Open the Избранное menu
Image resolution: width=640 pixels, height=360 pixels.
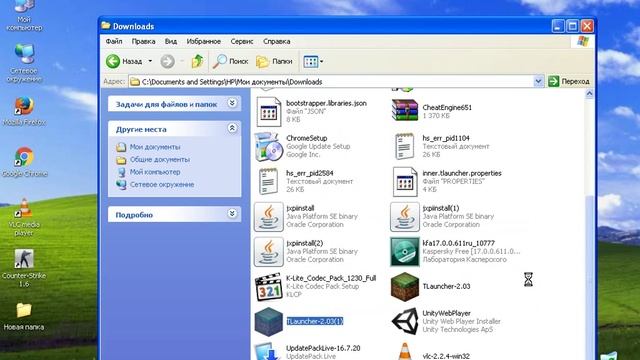point(203,41)
